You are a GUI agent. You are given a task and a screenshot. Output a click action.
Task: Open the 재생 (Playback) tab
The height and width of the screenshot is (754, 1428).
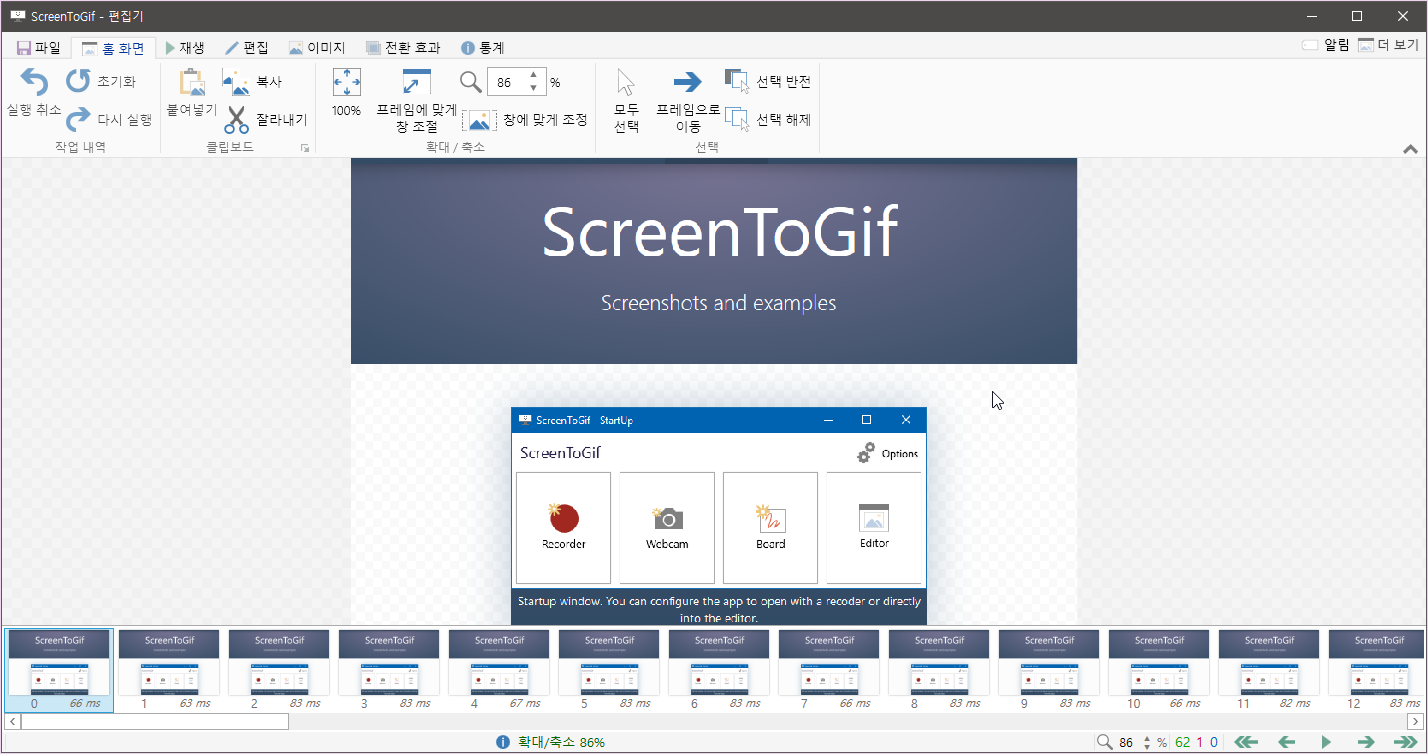coord(185,47)
